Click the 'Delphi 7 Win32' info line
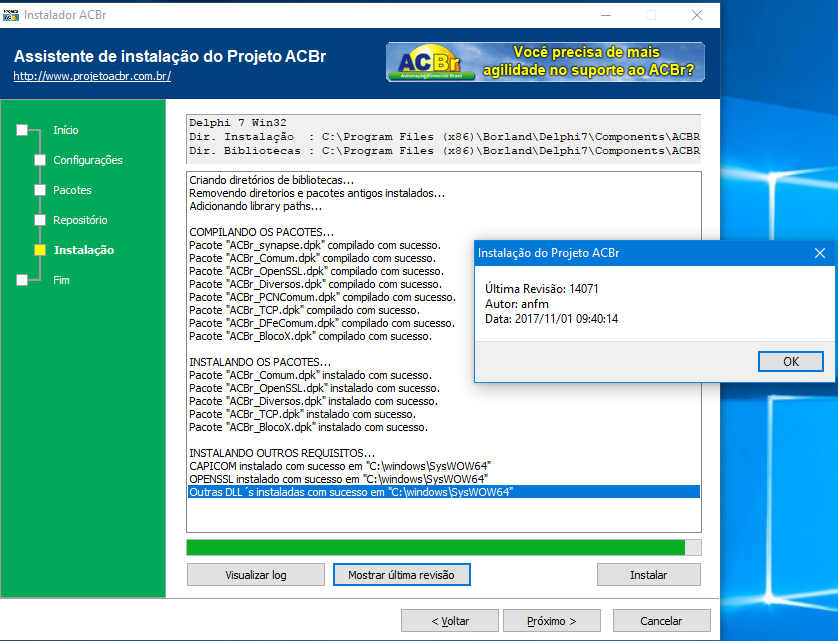Viewport: 838px width, 641px height. coord(238,122)
